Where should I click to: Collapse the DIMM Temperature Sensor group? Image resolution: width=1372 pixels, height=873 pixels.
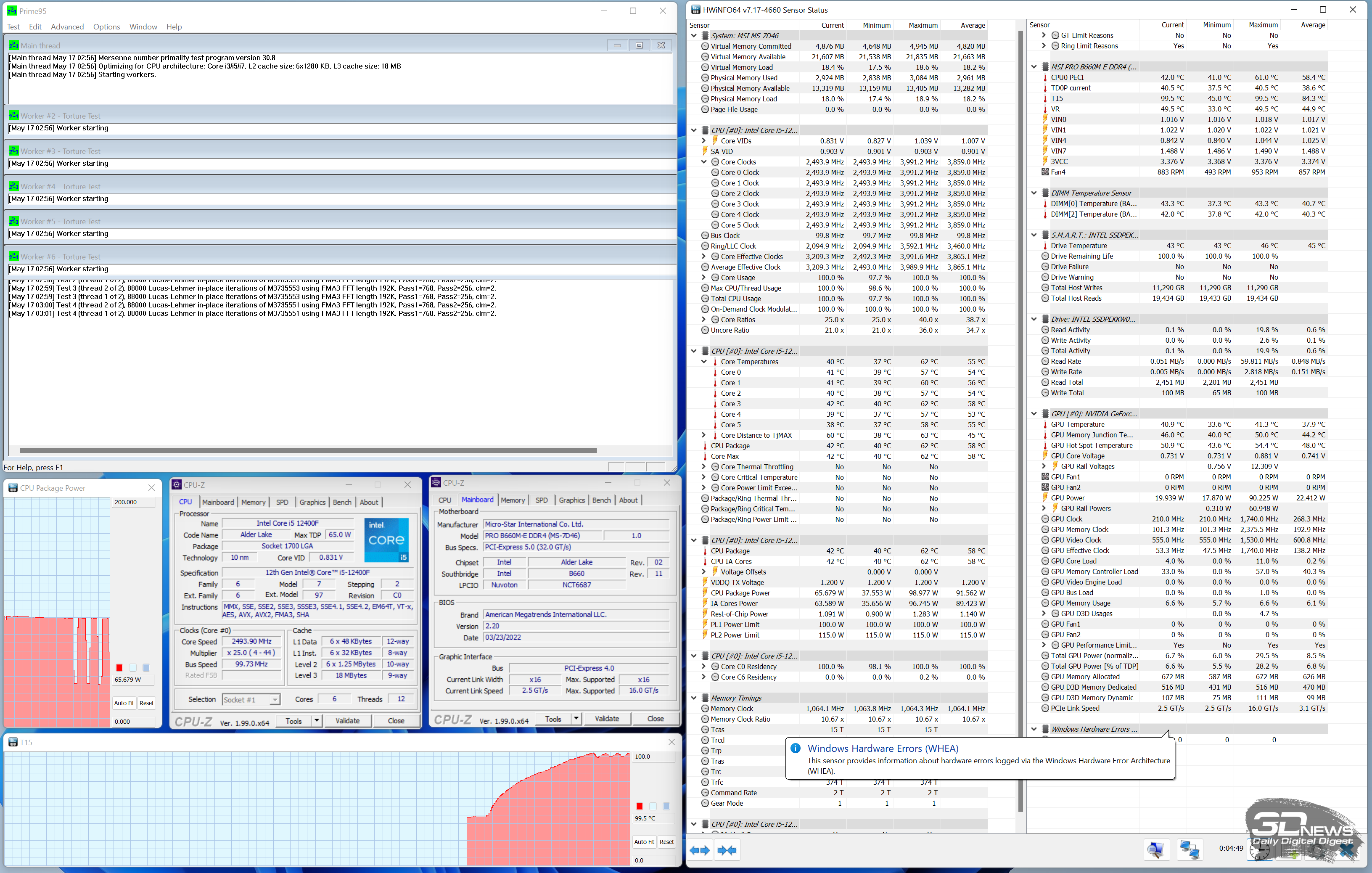pyautogui.click(x=1034, y=193)
